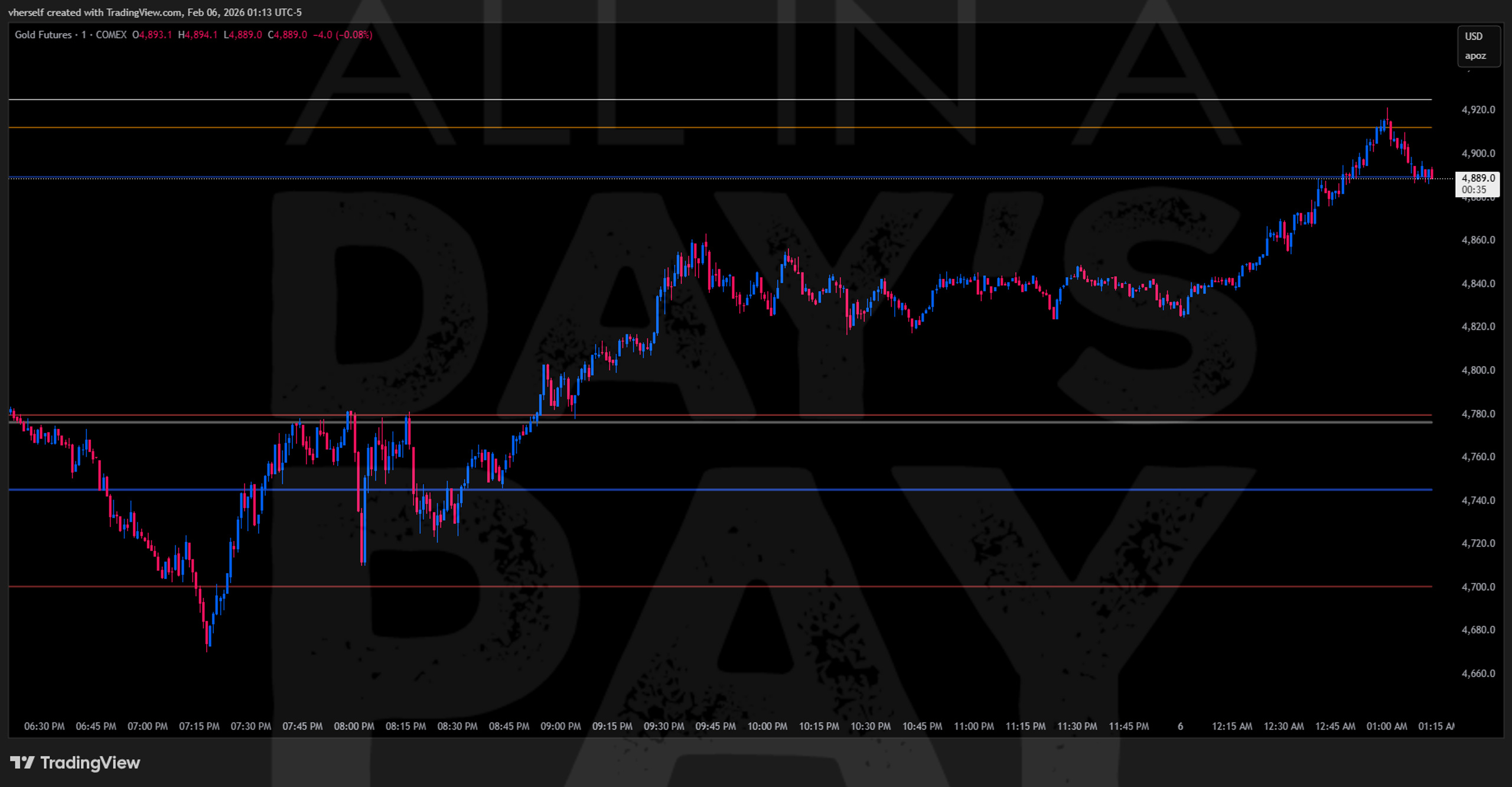The image size is (1512, 787).
Task: Select the Gold Futures symbol title
Action: pyautogui.click(x=71, y=35)
